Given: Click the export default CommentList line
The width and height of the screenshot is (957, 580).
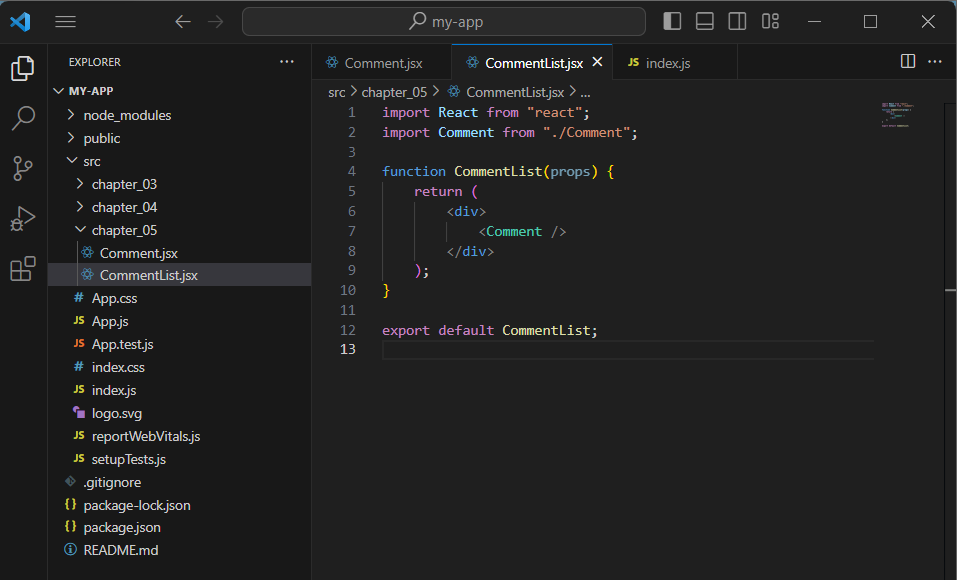Looking at the screenshot, I should tap(489, 330).
